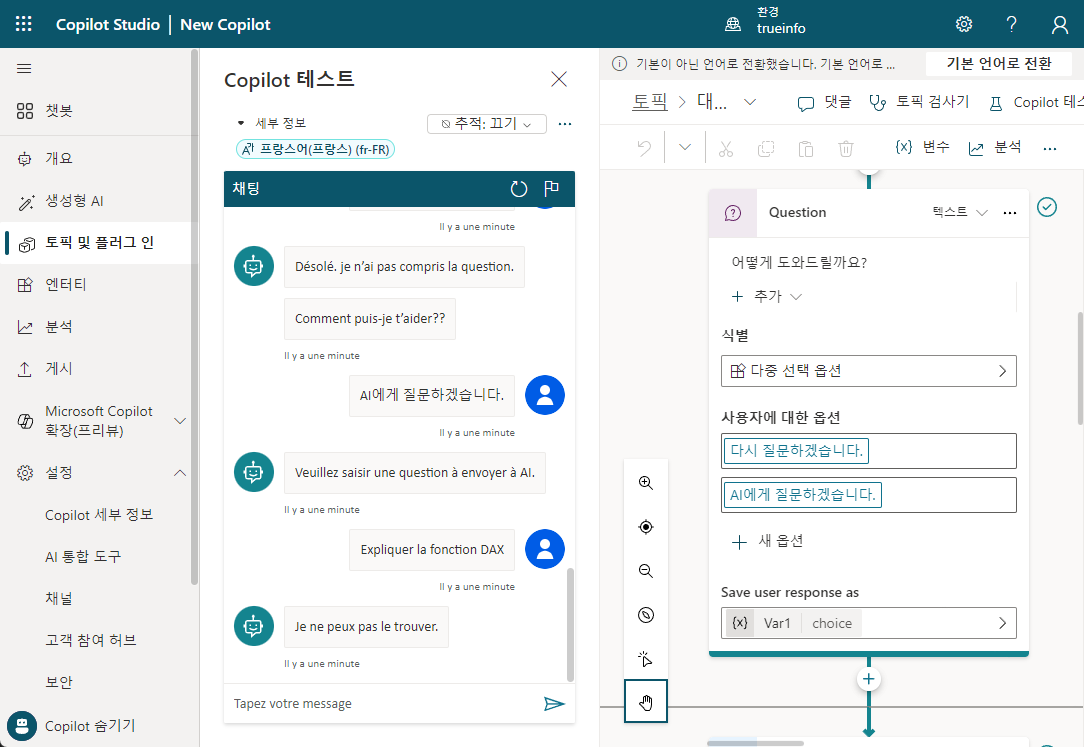Focus the Tapez votre message input

pos(384,703)
